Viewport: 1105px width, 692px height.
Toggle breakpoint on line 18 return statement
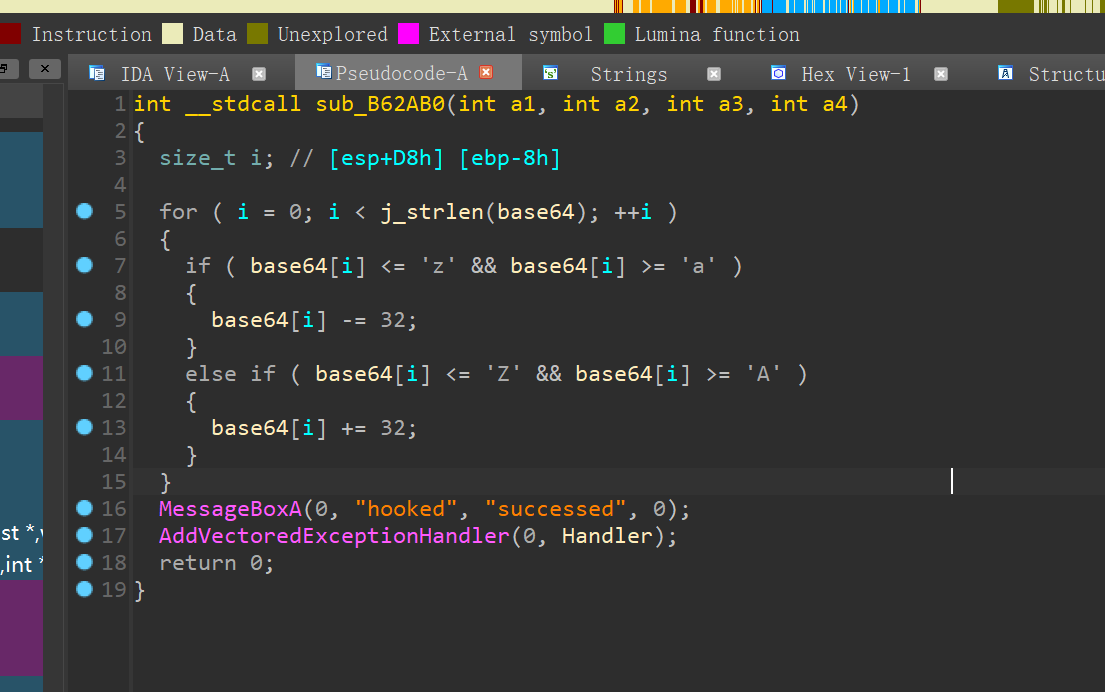tap(84, 562)
